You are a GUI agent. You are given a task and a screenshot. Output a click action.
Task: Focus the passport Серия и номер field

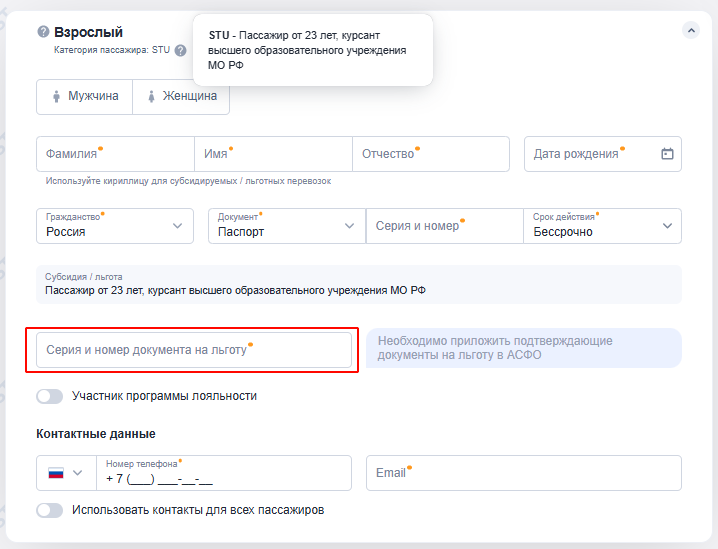pyautogui.click(x=444, y=226)
